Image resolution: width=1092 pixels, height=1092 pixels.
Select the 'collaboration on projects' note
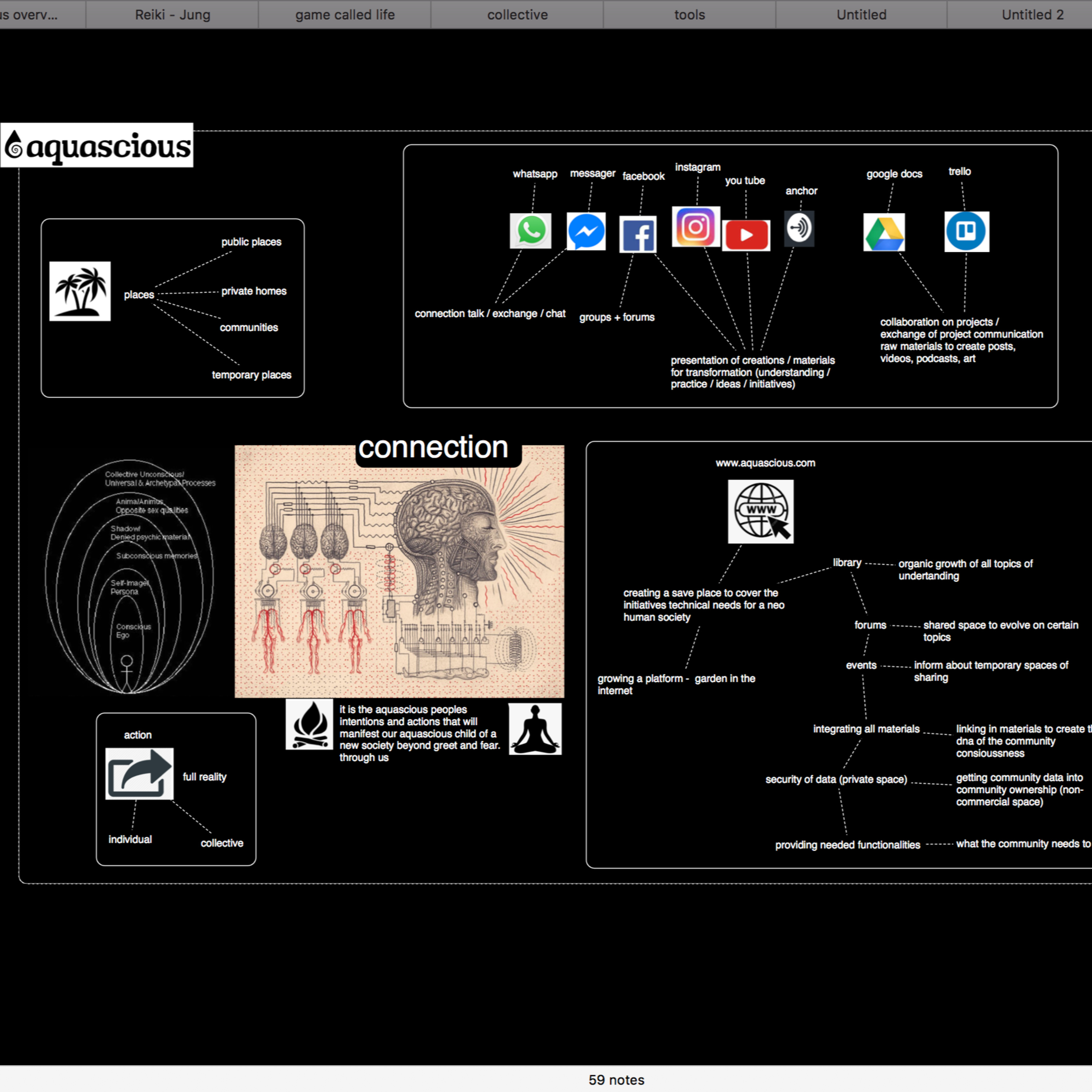point(961,340)
